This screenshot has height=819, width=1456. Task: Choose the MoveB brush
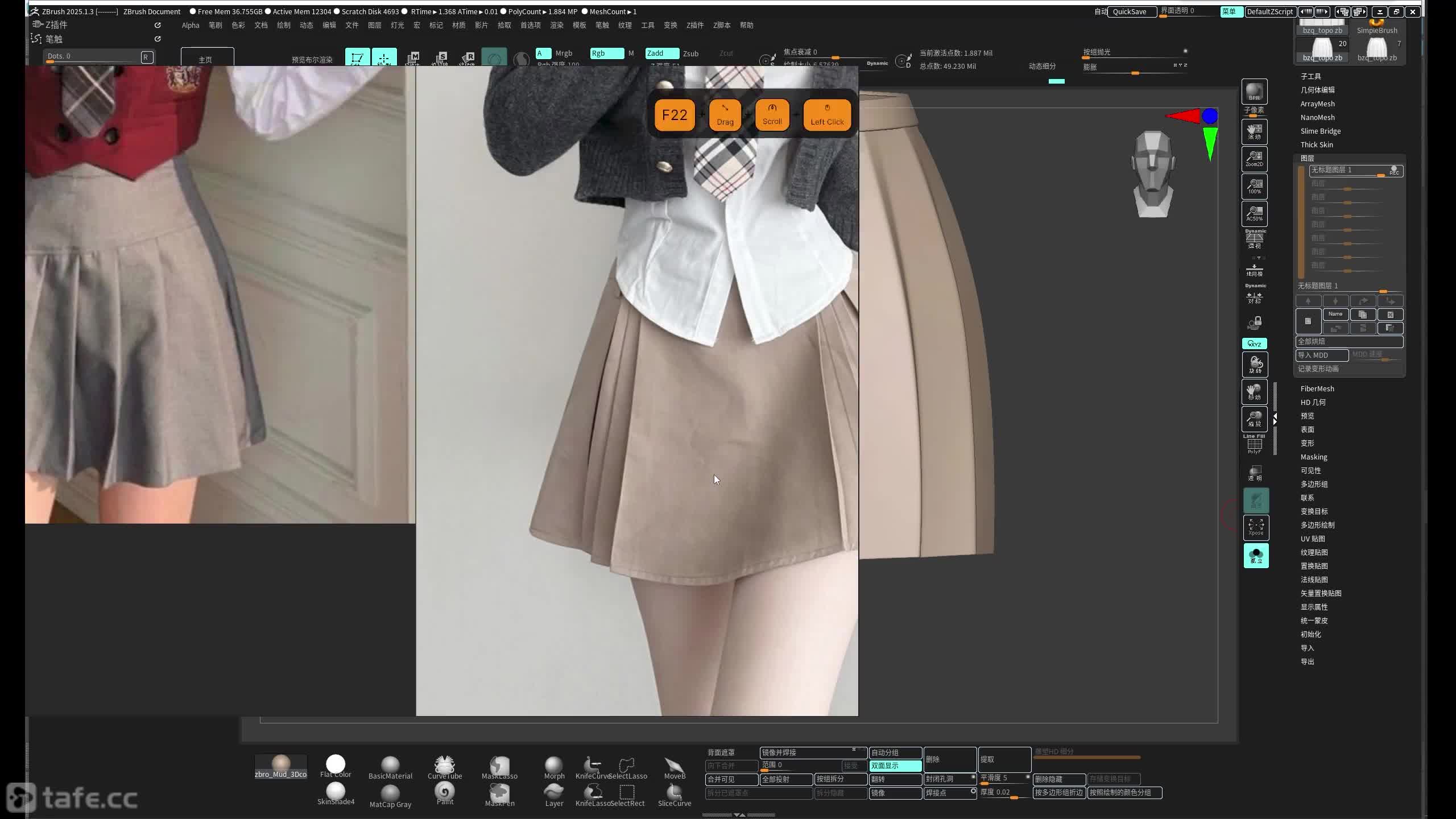point(675,767)
